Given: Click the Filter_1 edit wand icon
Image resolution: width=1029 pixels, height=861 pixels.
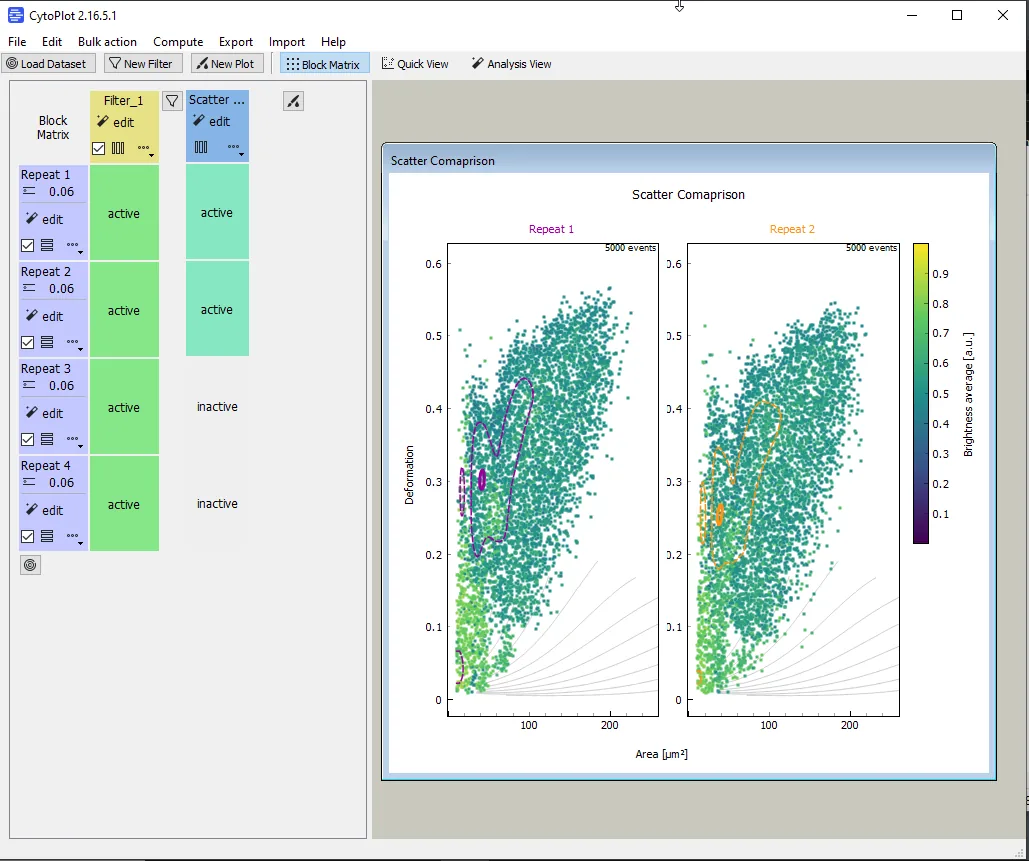Looking at the screenshot, I should tap(102, 121).
